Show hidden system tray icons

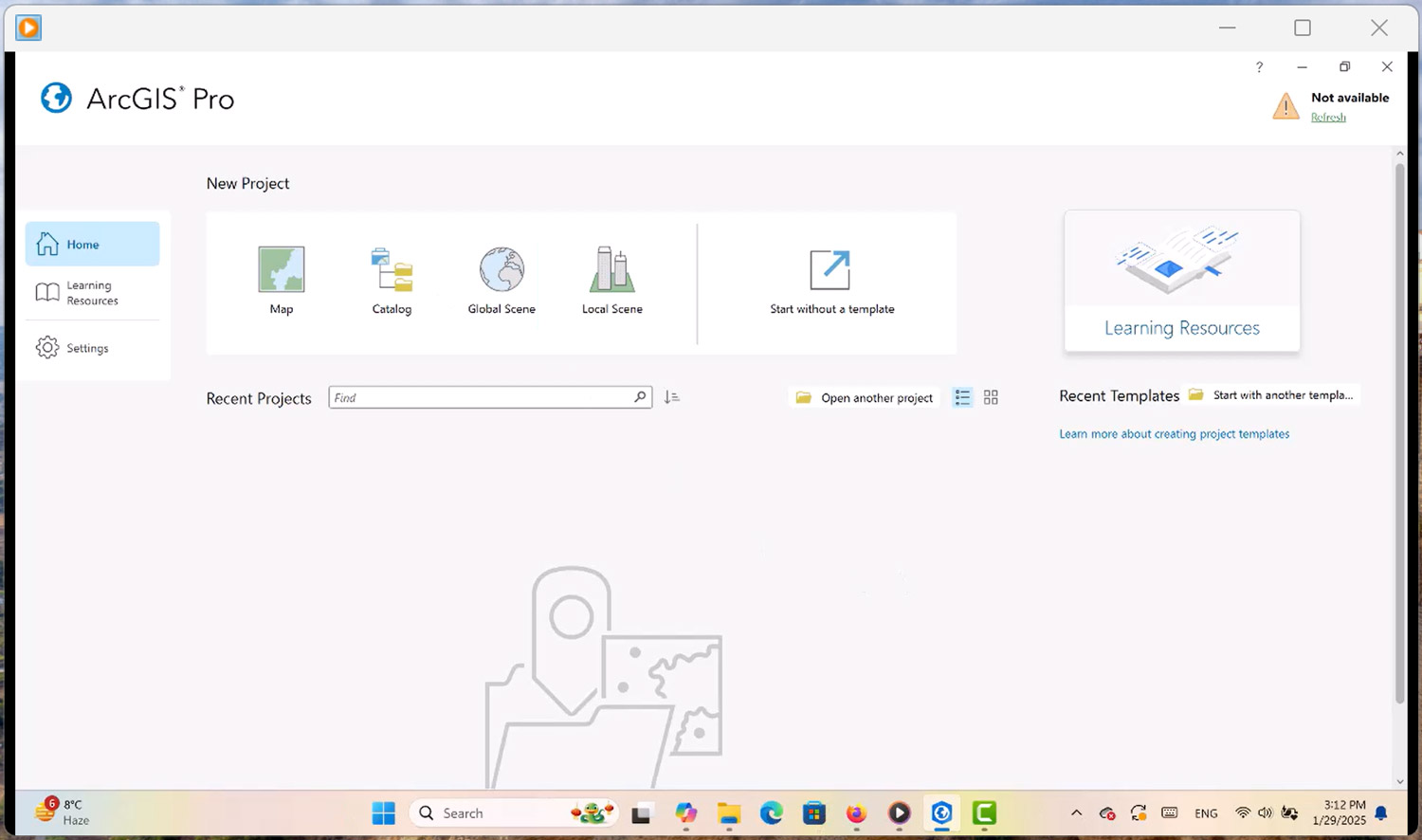[1076, 813]
